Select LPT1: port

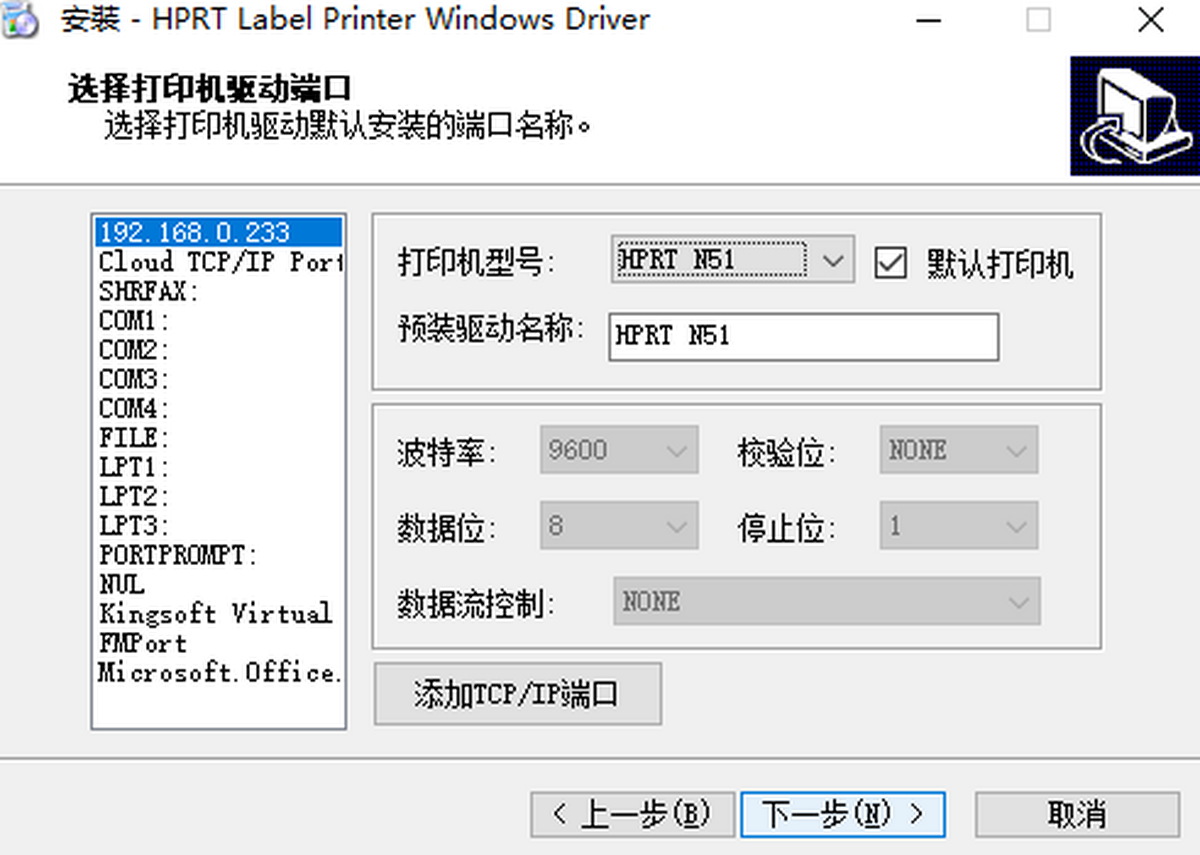point(218,467)
